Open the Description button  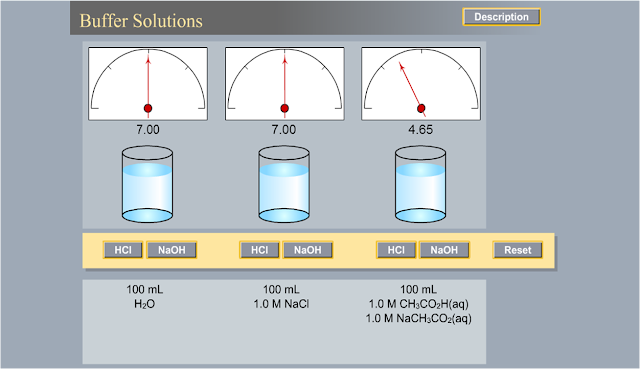point(501,17)
